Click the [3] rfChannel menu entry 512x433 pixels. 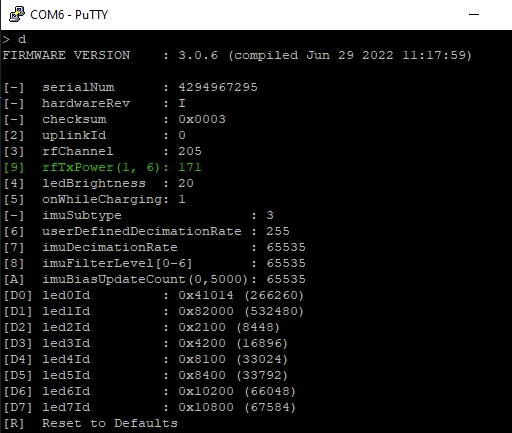point(102,151)
